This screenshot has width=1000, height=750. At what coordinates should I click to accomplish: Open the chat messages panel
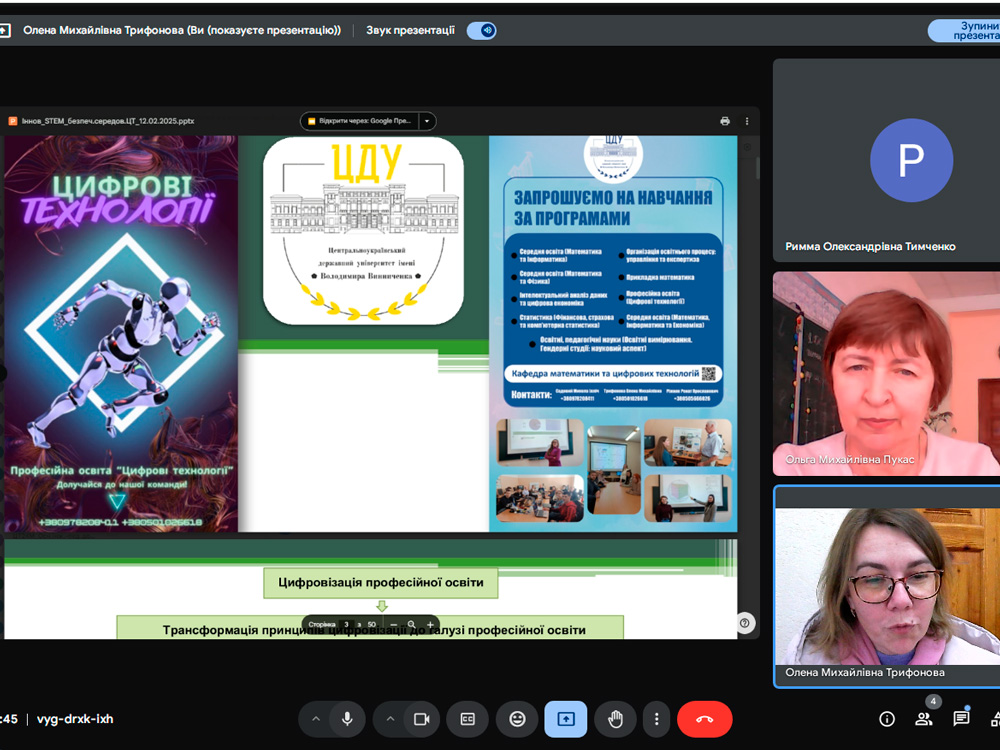[x=961, y=719]
